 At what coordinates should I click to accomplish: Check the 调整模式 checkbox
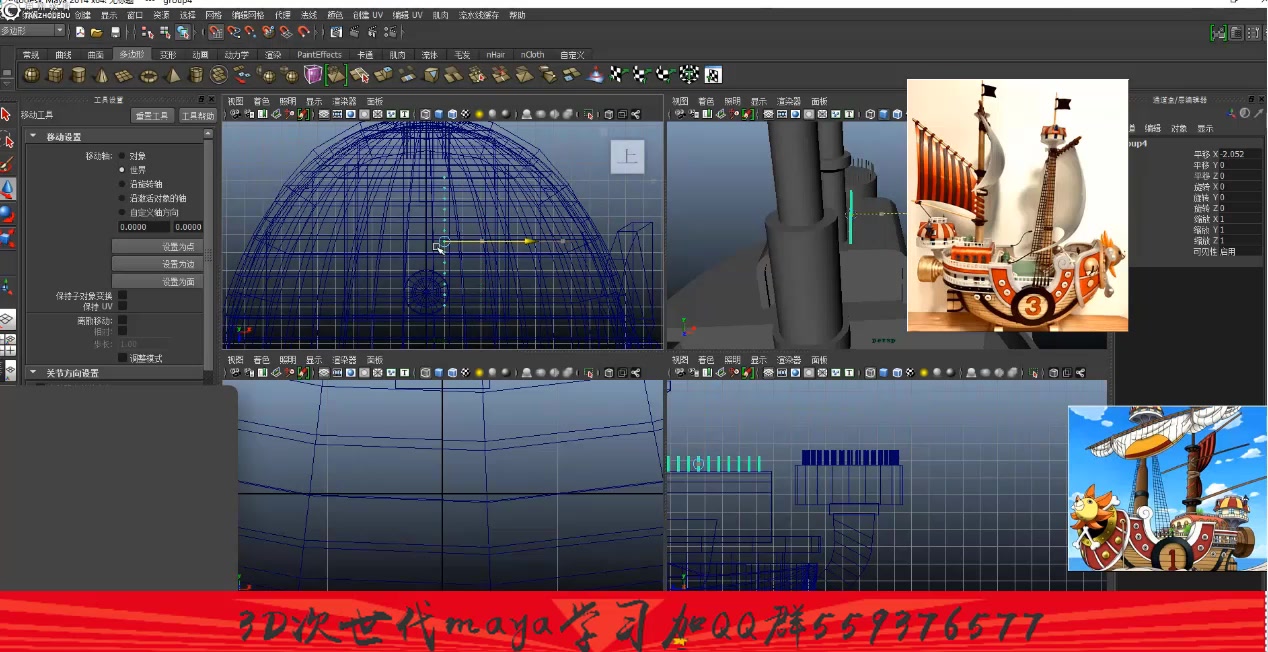(x=122, y=357)
